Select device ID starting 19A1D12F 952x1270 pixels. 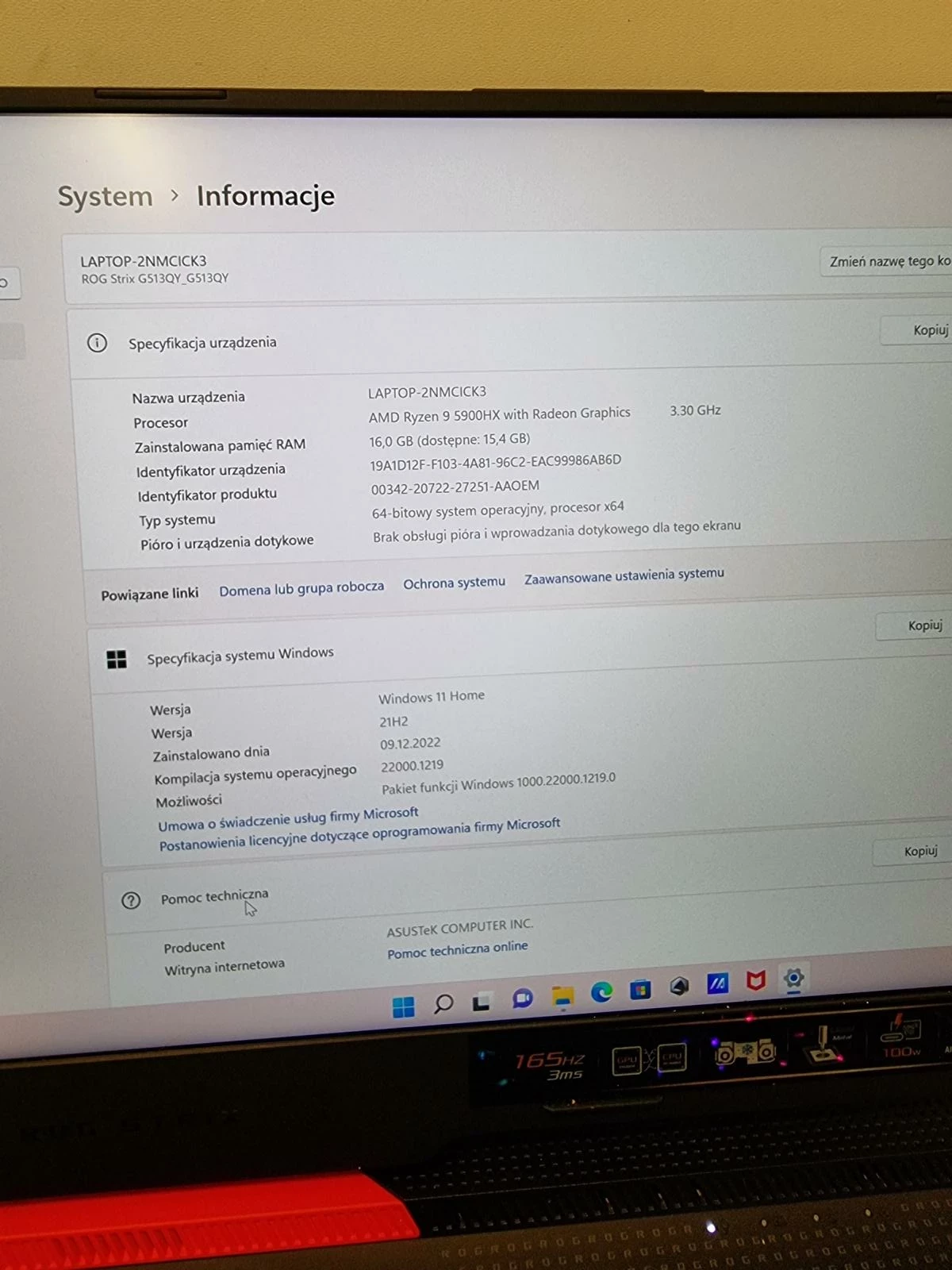pos(495,462)
